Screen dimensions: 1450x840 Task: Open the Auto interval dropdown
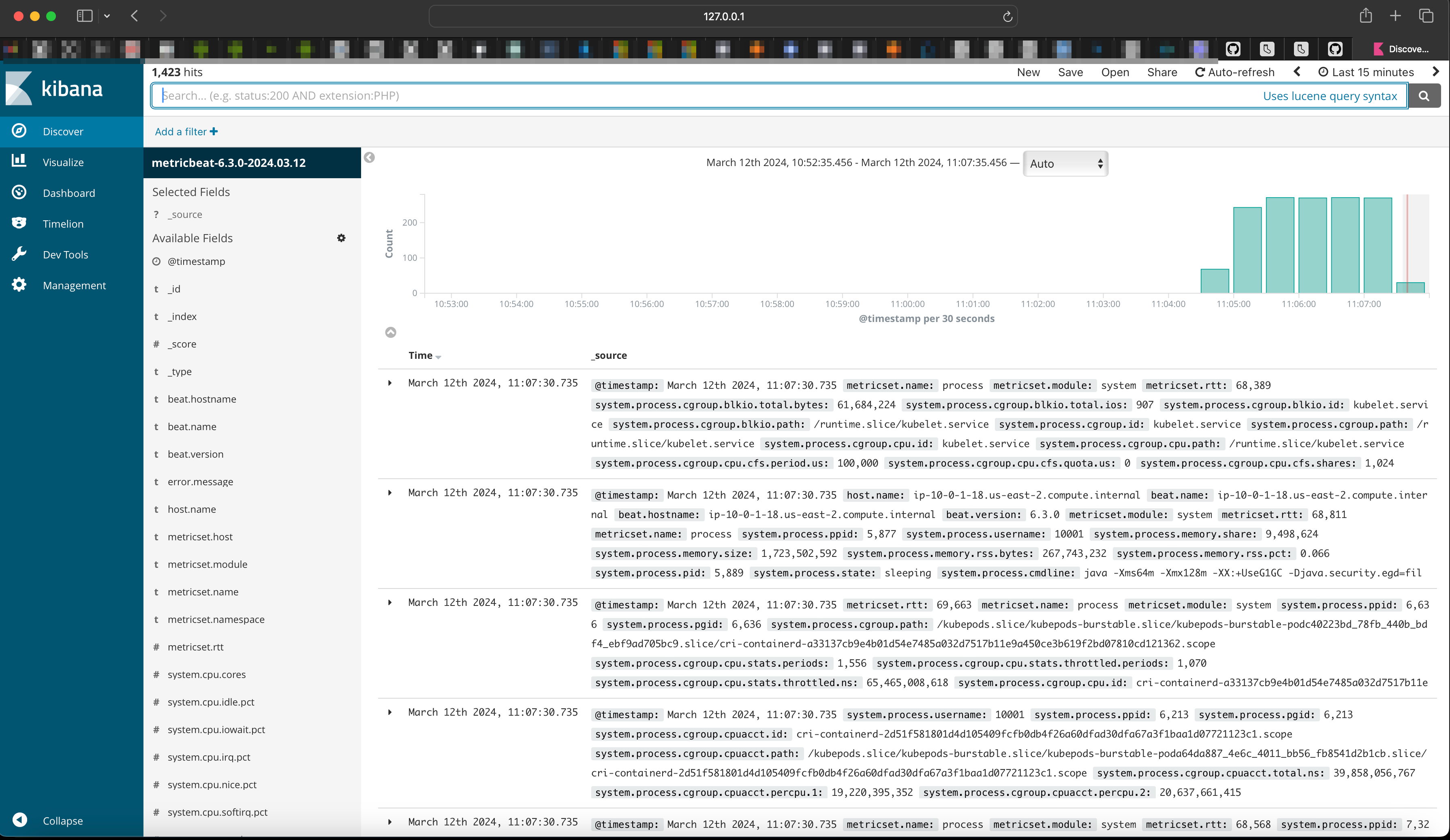(x=1065, y=163)
